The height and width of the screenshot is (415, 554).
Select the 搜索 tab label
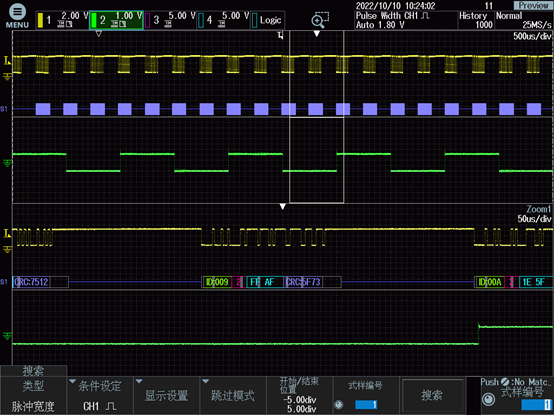[x=33, y=371]
